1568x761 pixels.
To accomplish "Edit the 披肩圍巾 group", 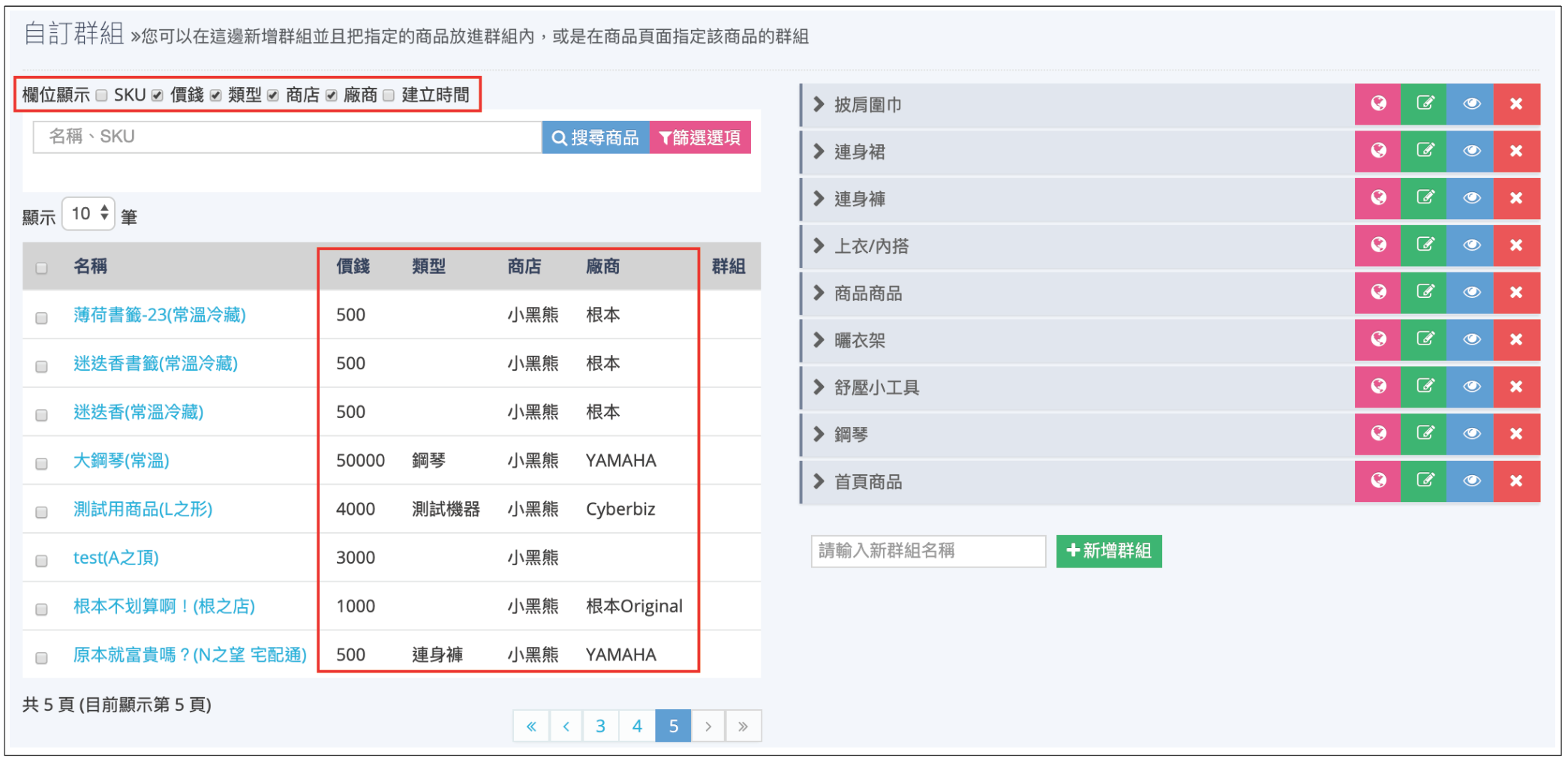I will click(1425, 104).
